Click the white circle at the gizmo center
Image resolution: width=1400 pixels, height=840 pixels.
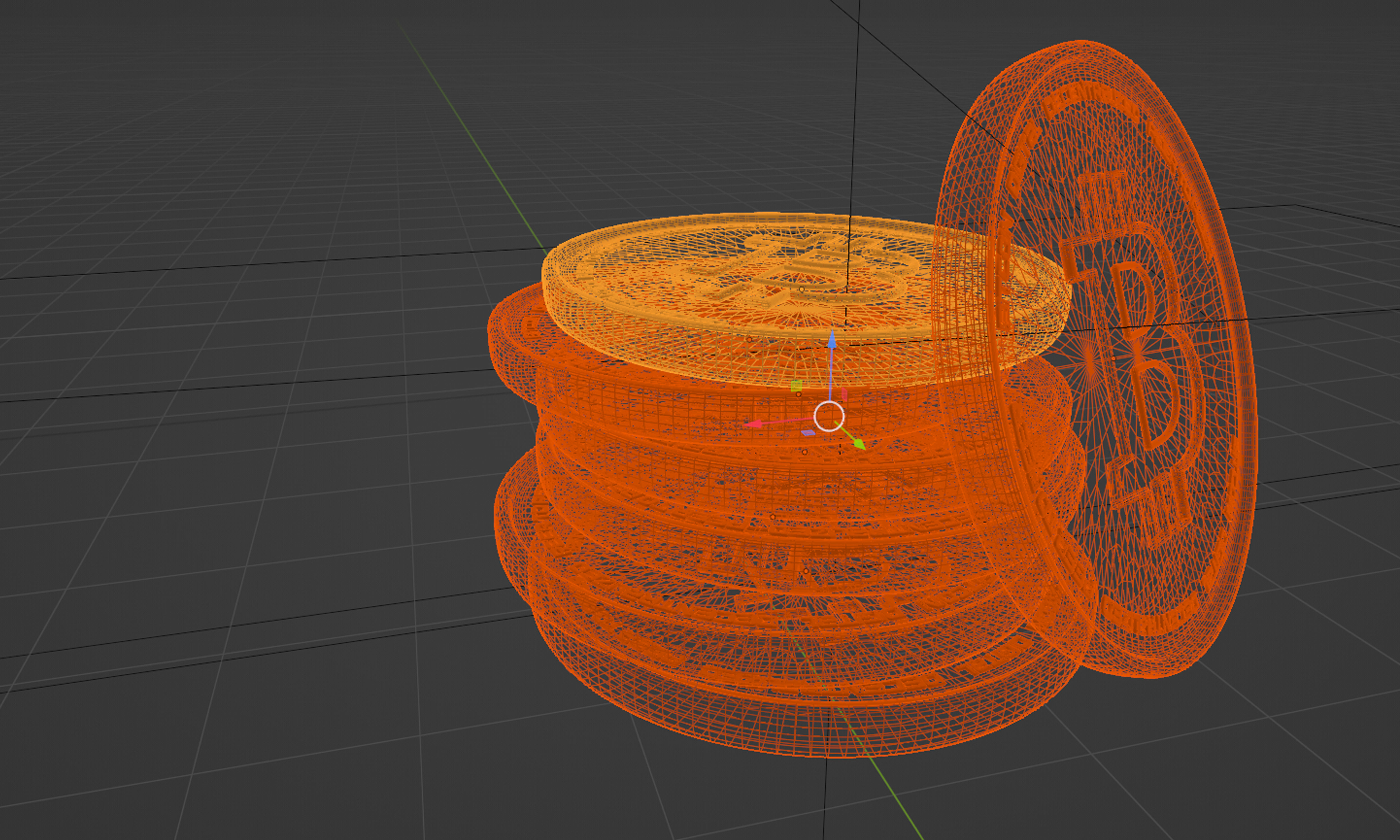tap(829, 417)
